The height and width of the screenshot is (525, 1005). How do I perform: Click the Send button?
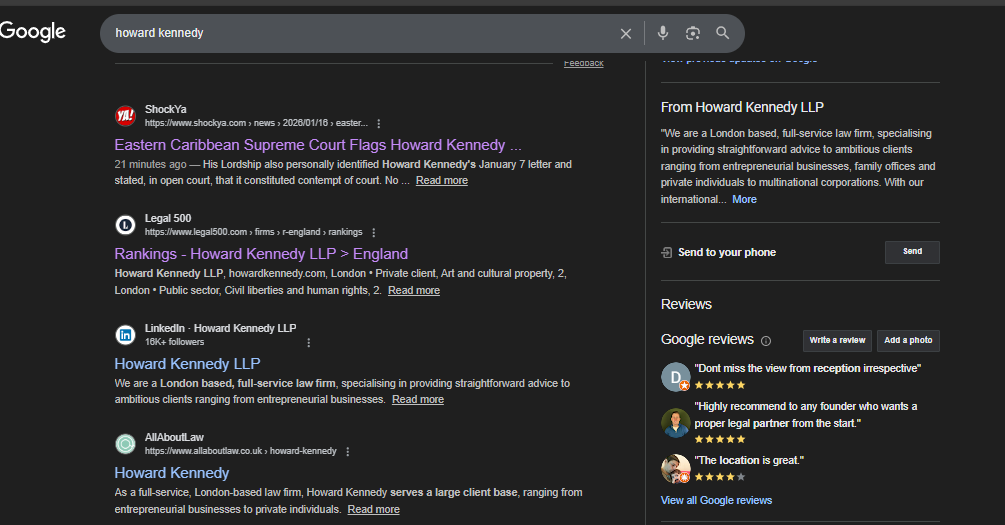tap(912, 252)
